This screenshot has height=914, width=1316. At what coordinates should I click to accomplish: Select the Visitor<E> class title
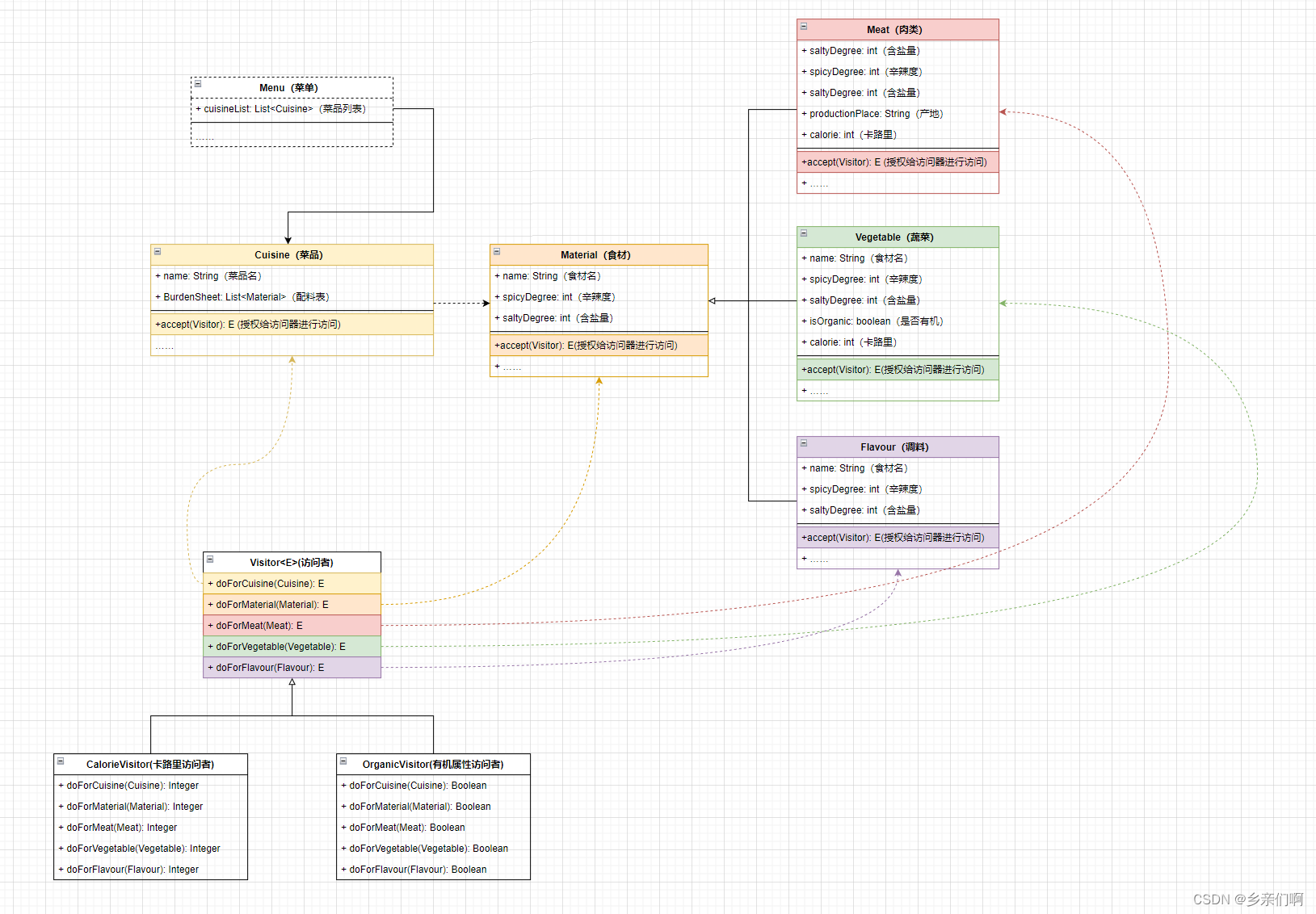point(292,563)
